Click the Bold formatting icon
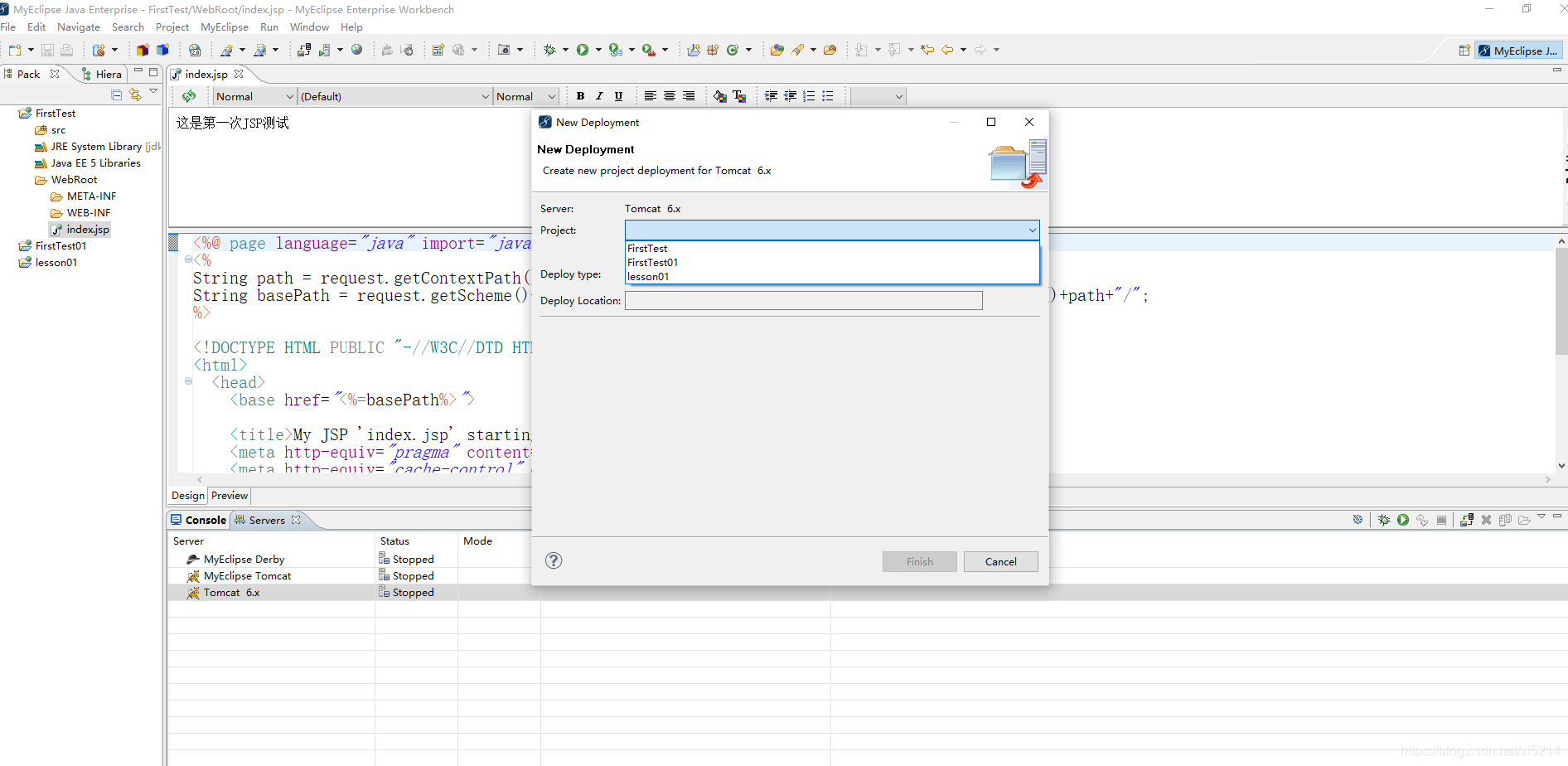The width and height of the screenshot is (1568, 766). 580,96
